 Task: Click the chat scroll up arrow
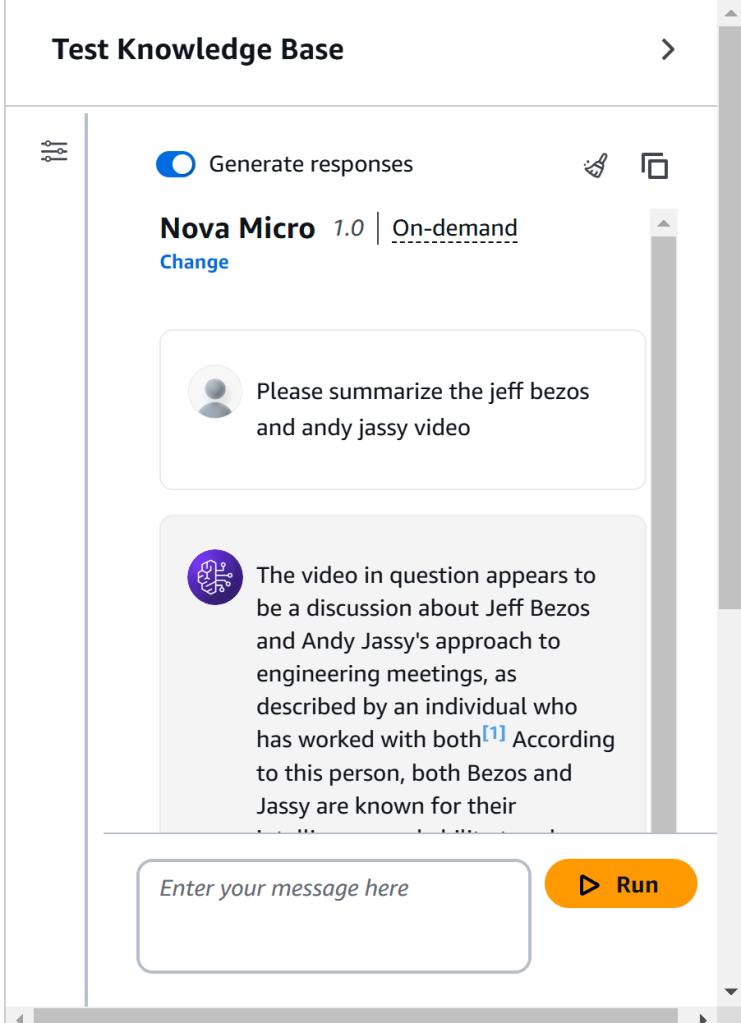(x=664, y=221)
